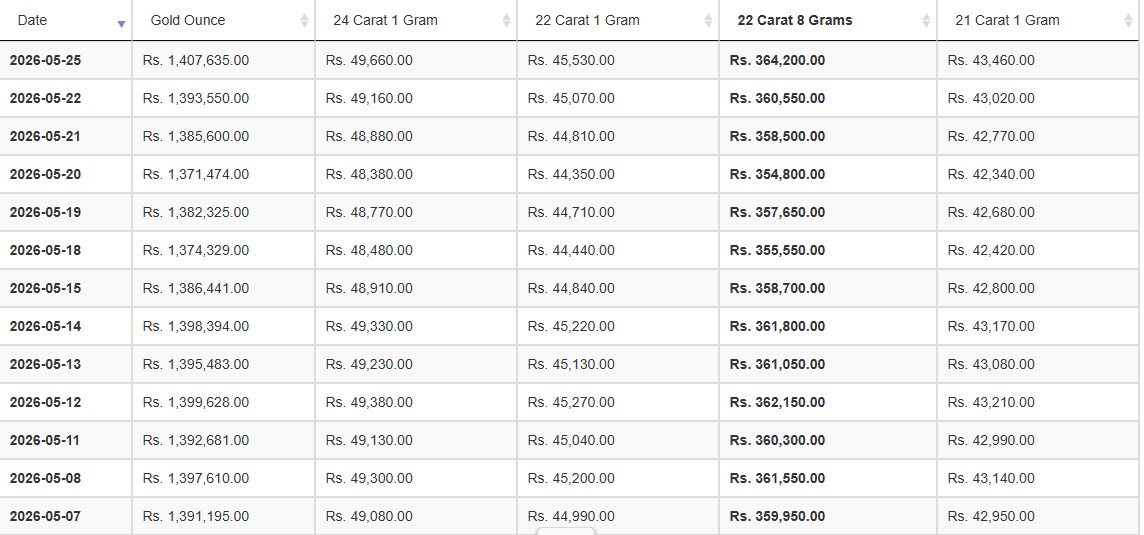Select the 24 Carat 1 Gram header text
Image resolution: width=1144 pixels, height=535 pixels.
click(385, 20)
